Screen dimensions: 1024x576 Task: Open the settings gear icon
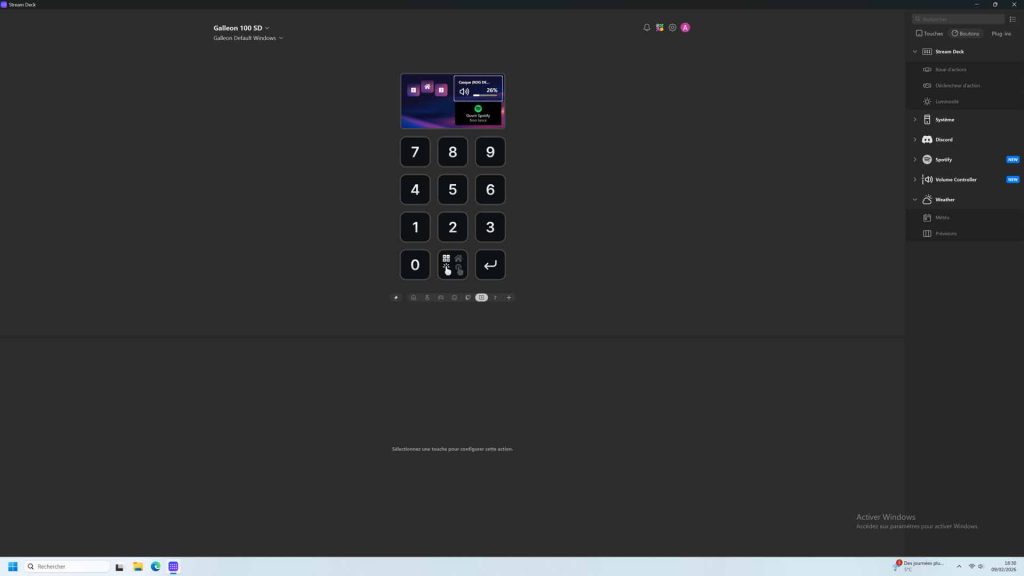coord(672,27)
